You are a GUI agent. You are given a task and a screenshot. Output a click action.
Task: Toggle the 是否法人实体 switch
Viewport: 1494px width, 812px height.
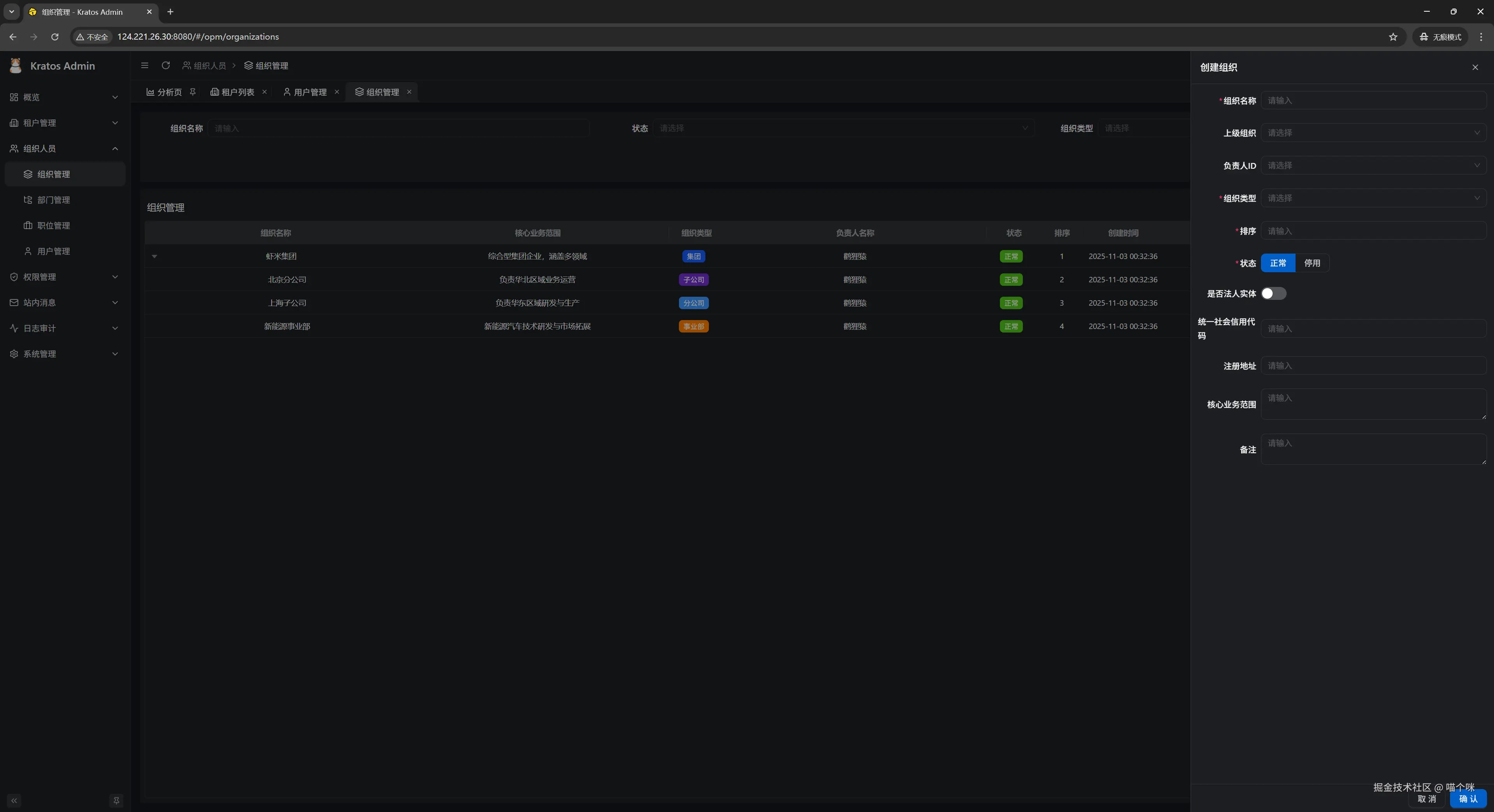click(1273, 293)
